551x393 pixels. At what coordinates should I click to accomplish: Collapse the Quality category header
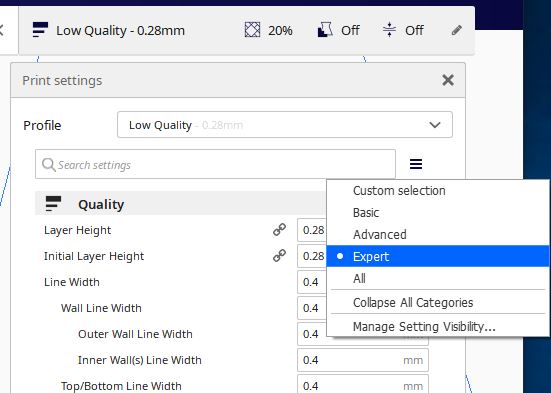181,204
